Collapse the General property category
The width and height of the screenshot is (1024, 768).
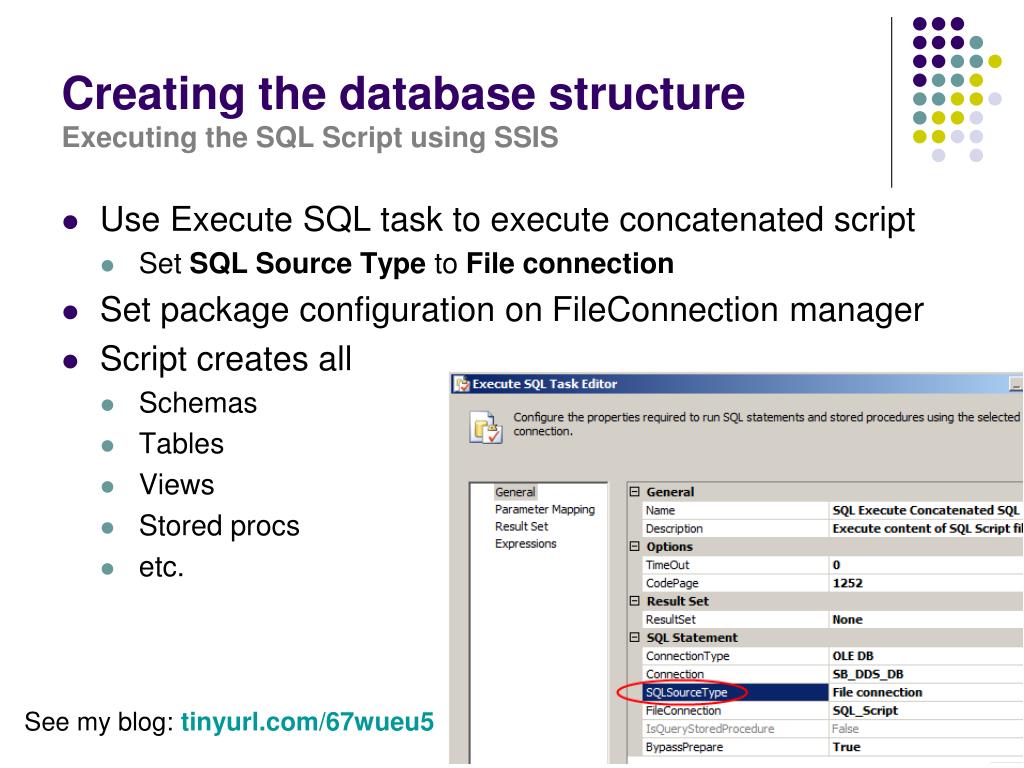coord(634,492)
